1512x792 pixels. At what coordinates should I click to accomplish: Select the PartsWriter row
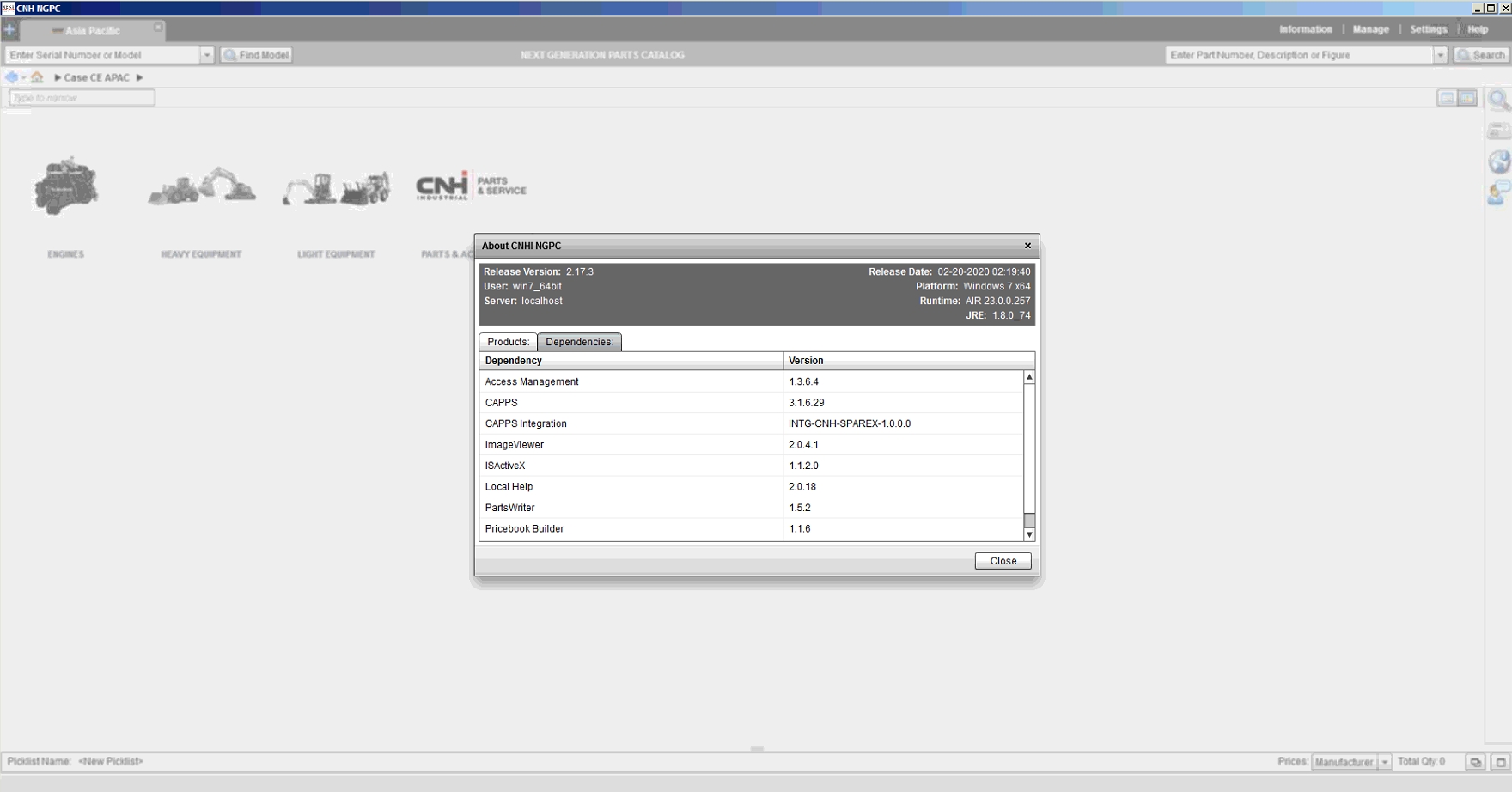click(x=751, y=508)
